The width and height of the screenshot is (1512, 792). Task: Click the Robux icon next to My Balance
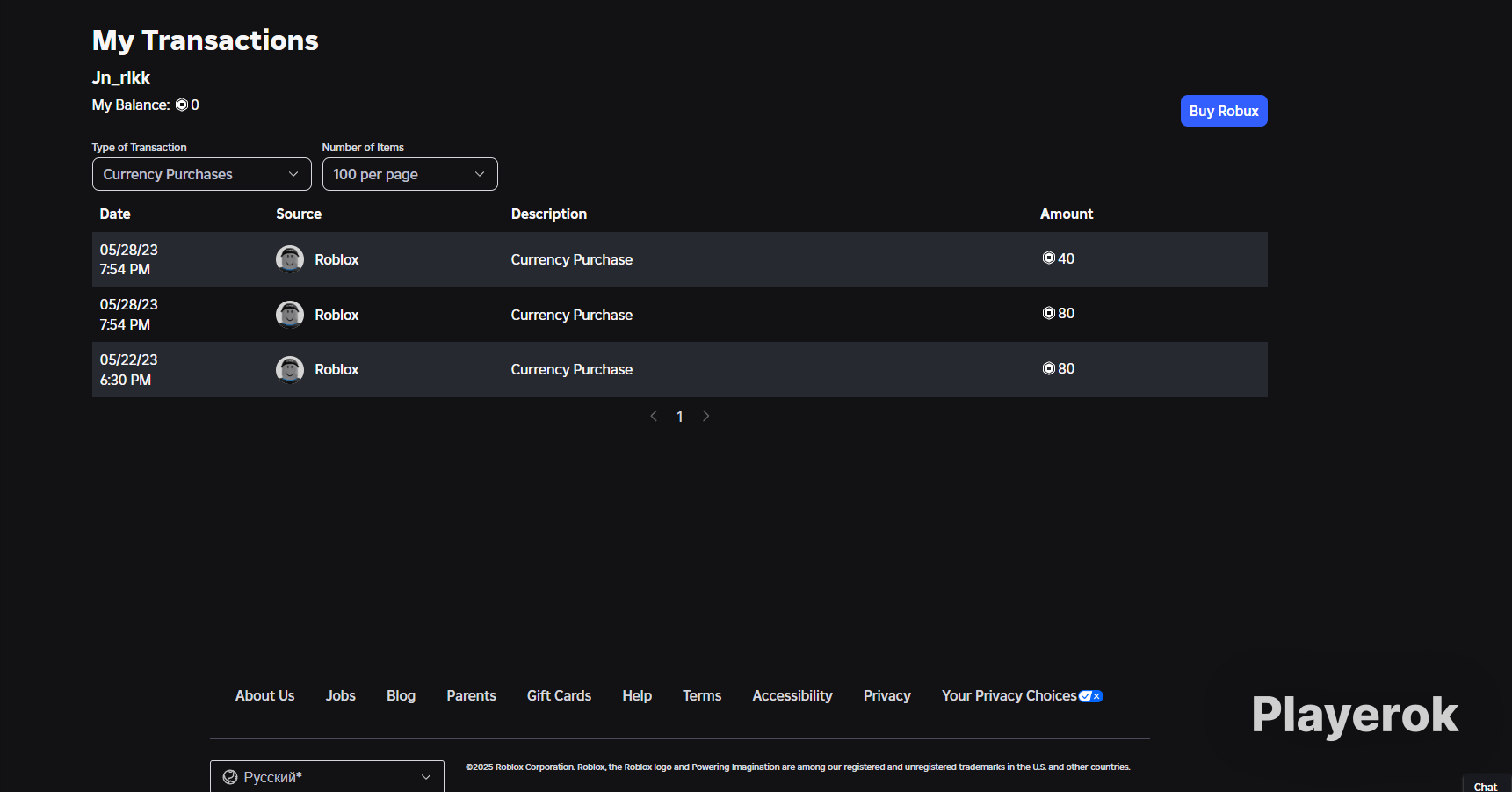pos(182,105)
